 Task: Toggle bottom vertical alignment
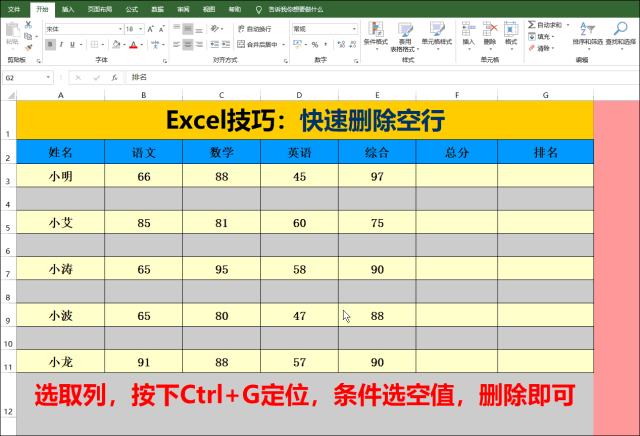click(199, 29)
